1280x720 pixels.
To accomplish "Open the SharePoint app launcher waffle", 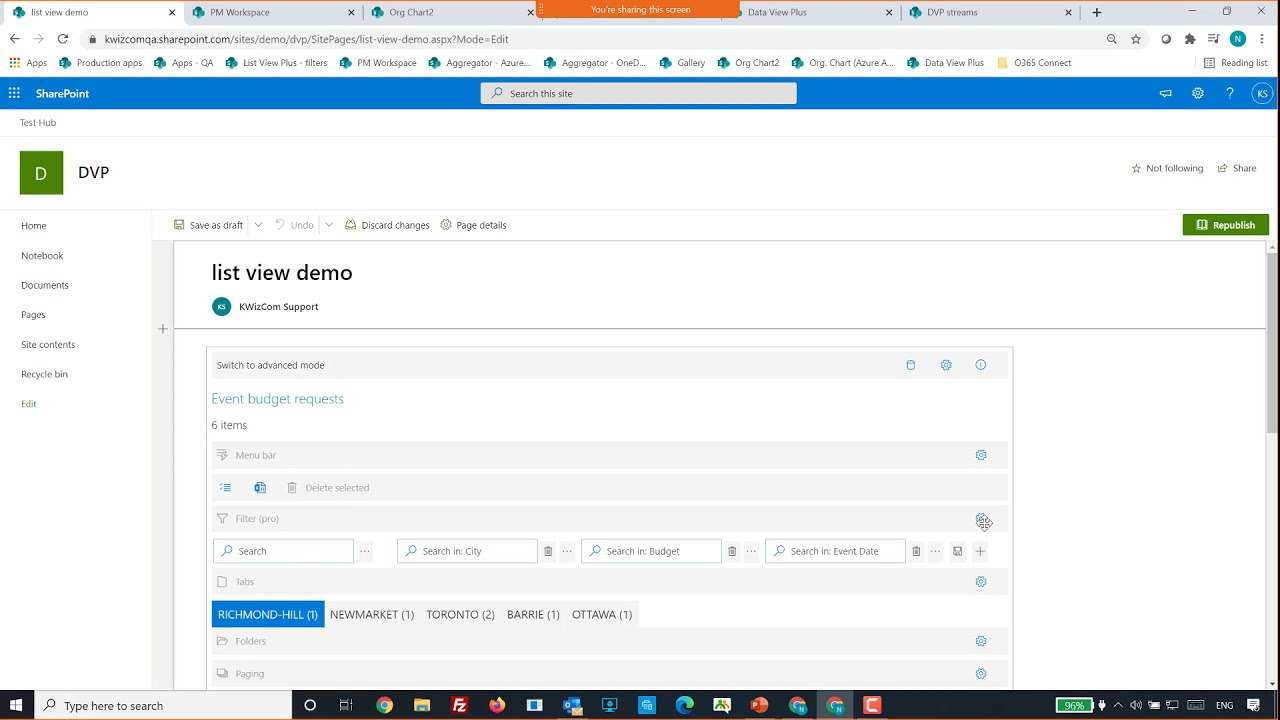I will [x=14, y=93].
